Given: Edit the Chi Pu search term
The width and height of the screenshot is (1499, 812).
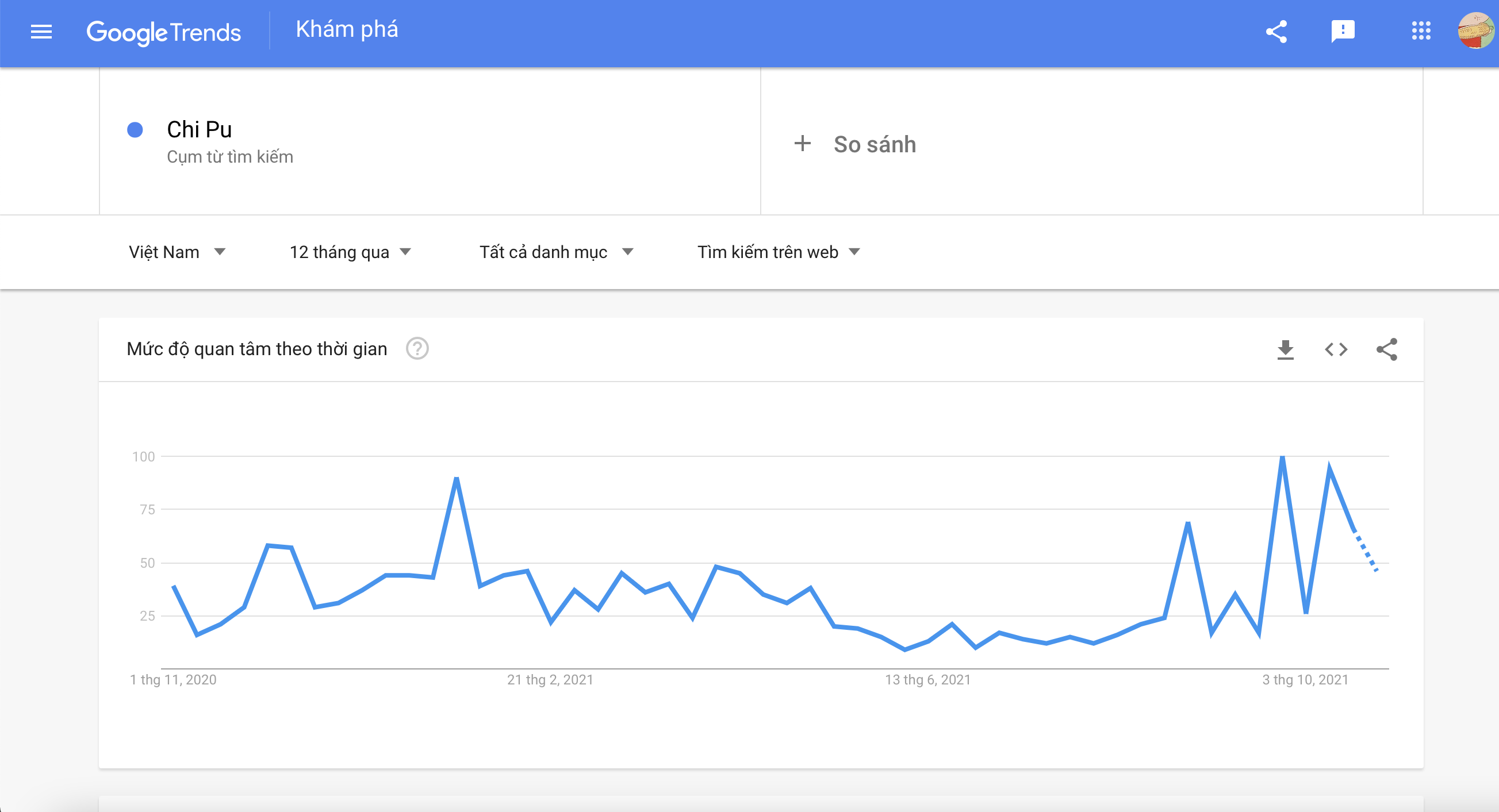Looking at the screenshot, I should 199,129.
